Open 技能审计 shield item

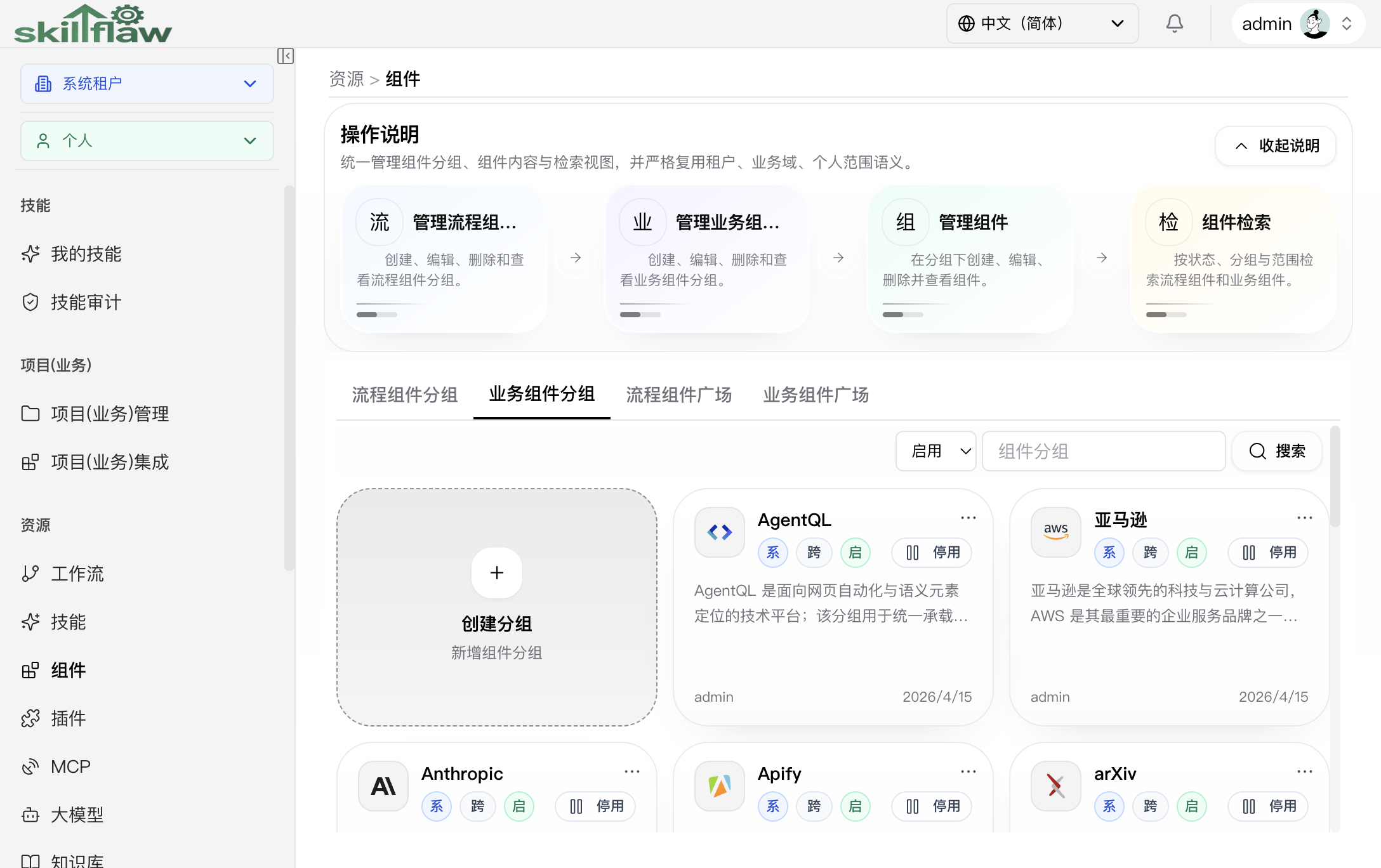click(x=71, y=302)
